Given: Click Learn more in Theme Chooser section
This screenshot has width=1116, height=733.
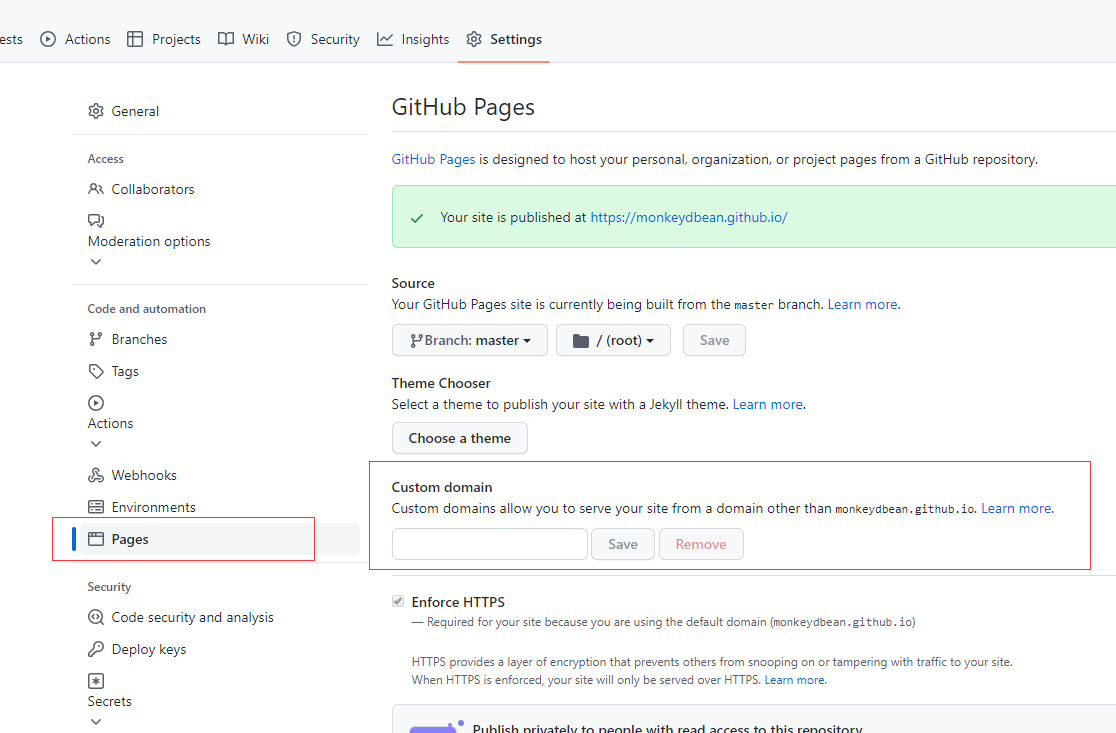Looking at the screenshot, I should [x=768, y=404].
